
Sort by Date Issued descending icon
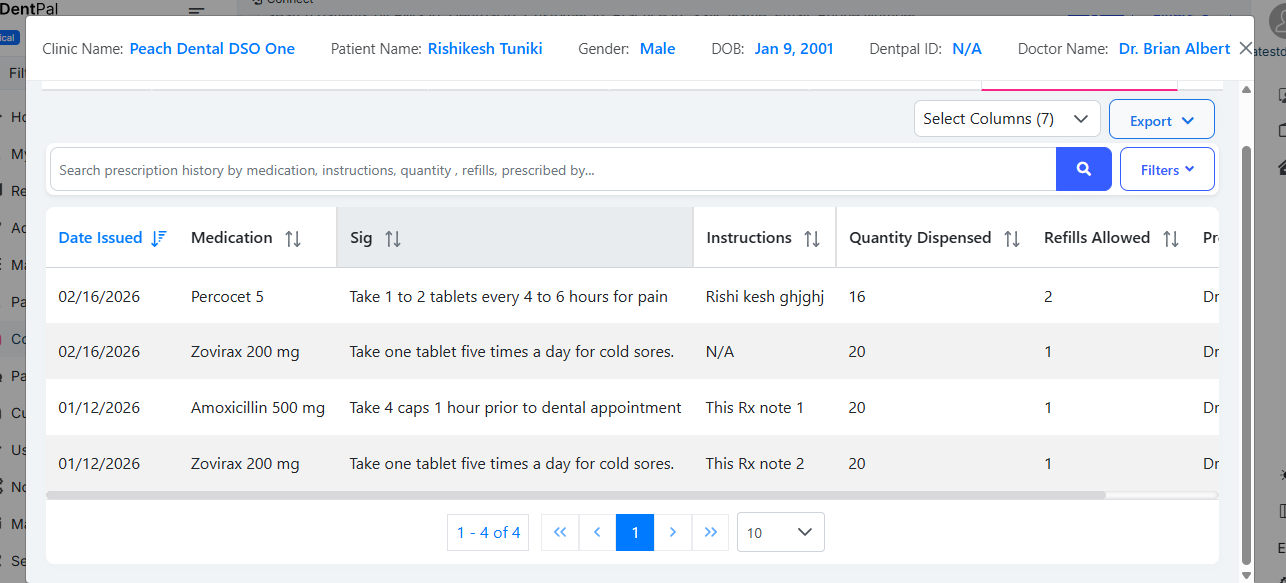tap(158, 238)
